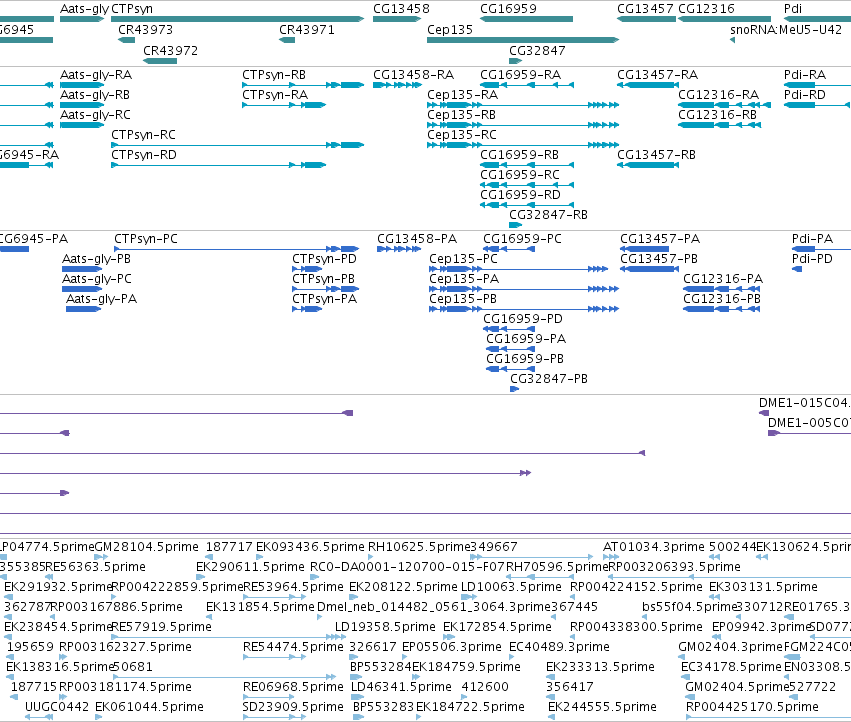Screen dimensions: 851x722
Task: Click protein Cep135-PC
Action: tap(518, 269)
